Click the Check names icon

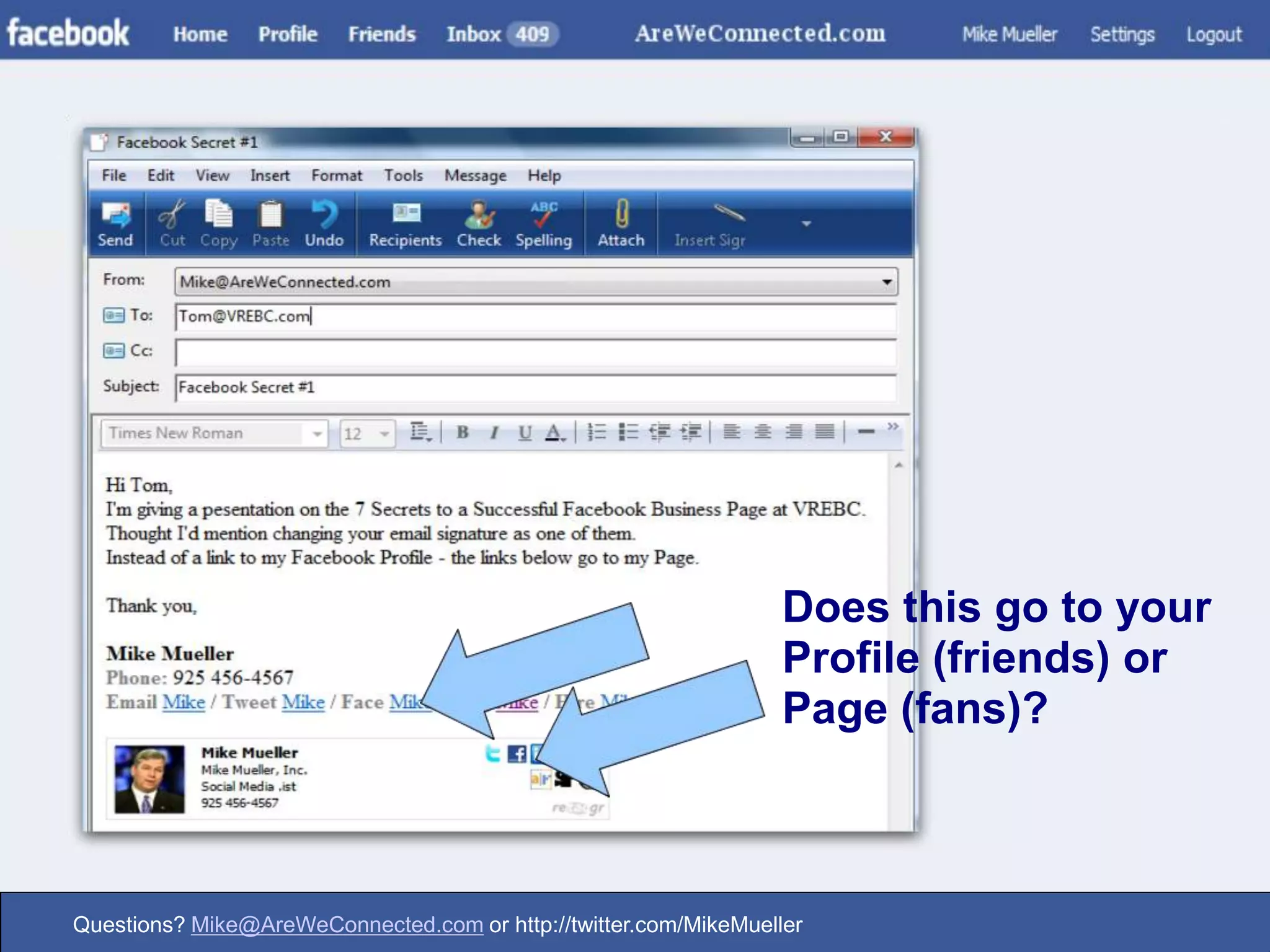tap(479, 214)
